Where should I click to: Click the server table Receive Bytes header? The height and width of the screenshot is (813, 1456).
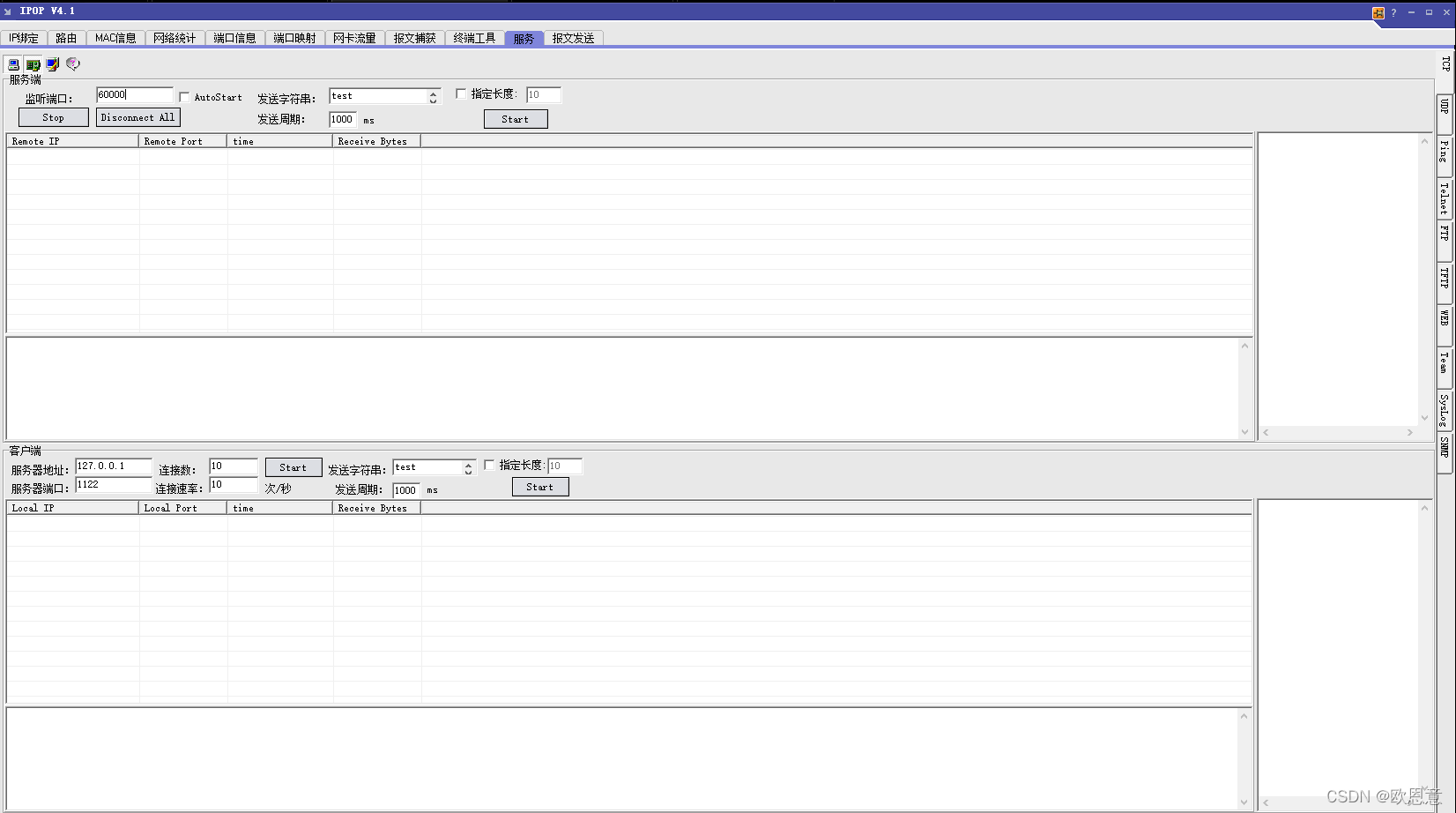pos(376,141)
